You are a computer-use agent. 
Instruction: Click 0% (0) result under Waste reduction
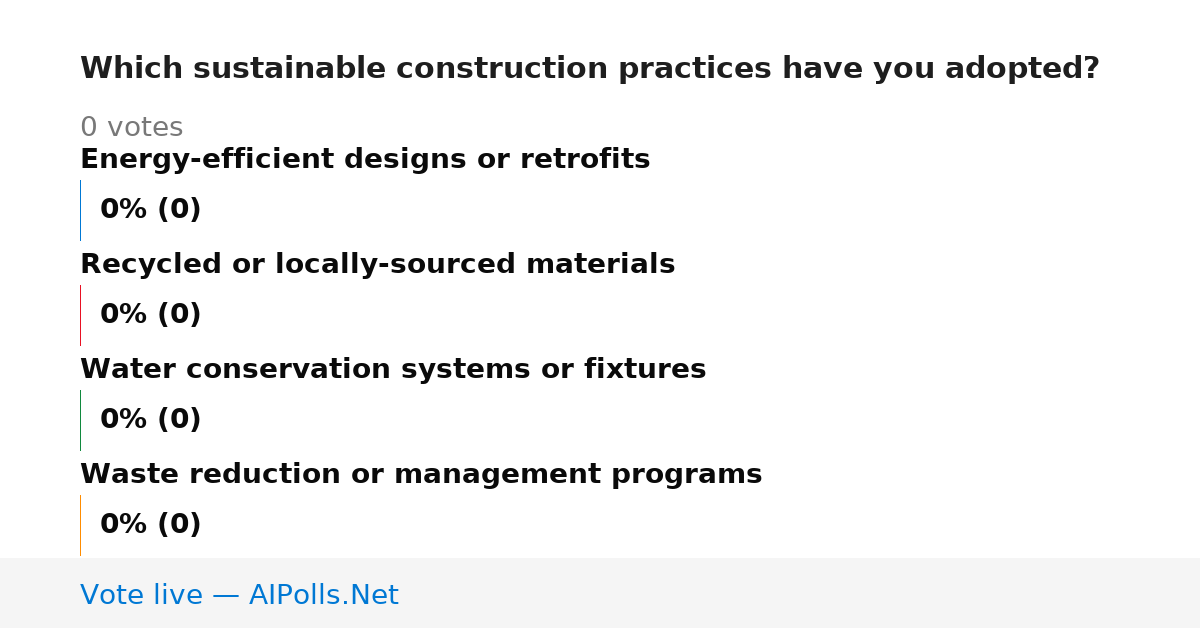pyautogui.click(x=151, y=525)
